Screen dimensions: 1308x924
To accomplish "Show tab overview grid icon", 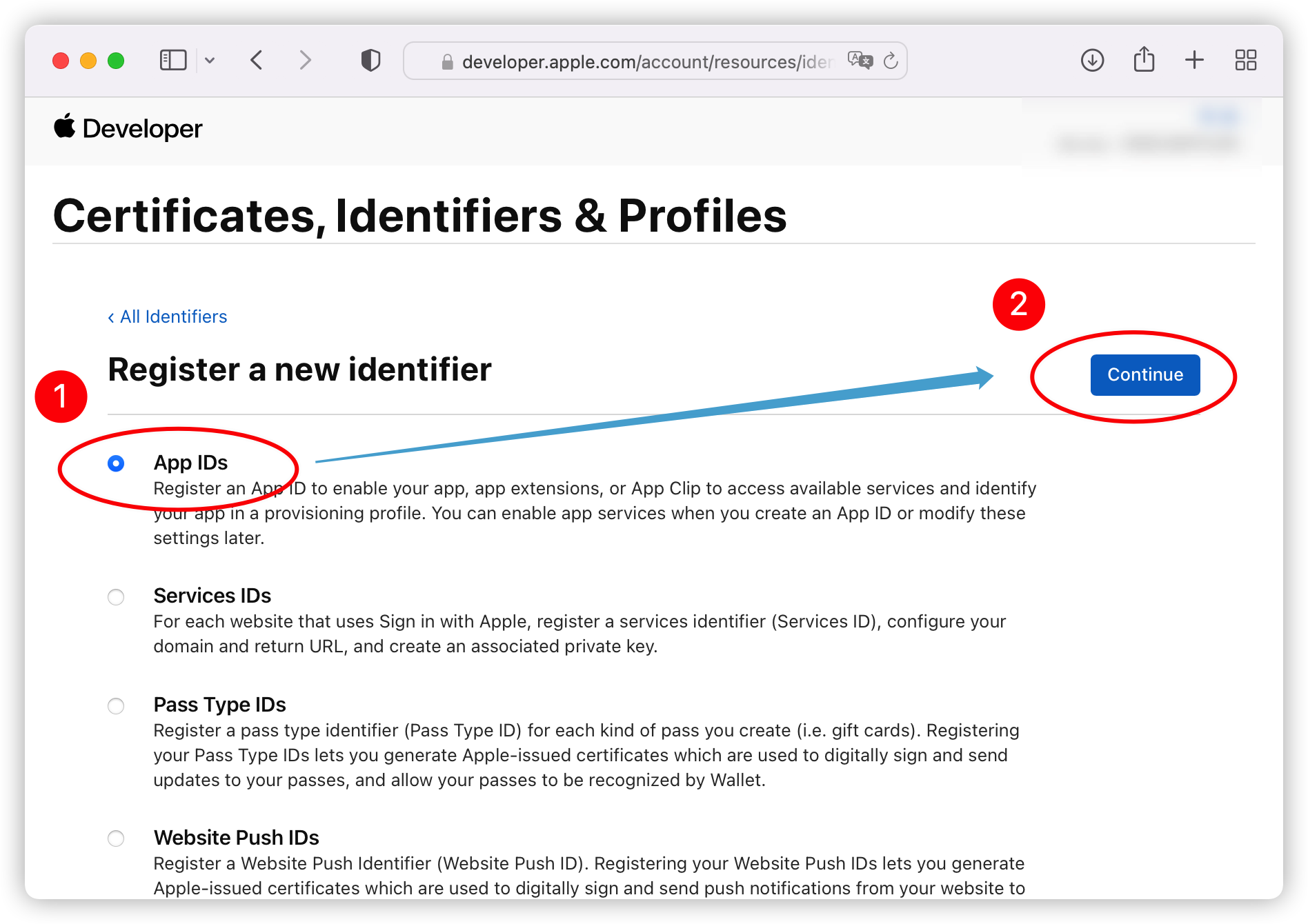I will coord(1245,61).
